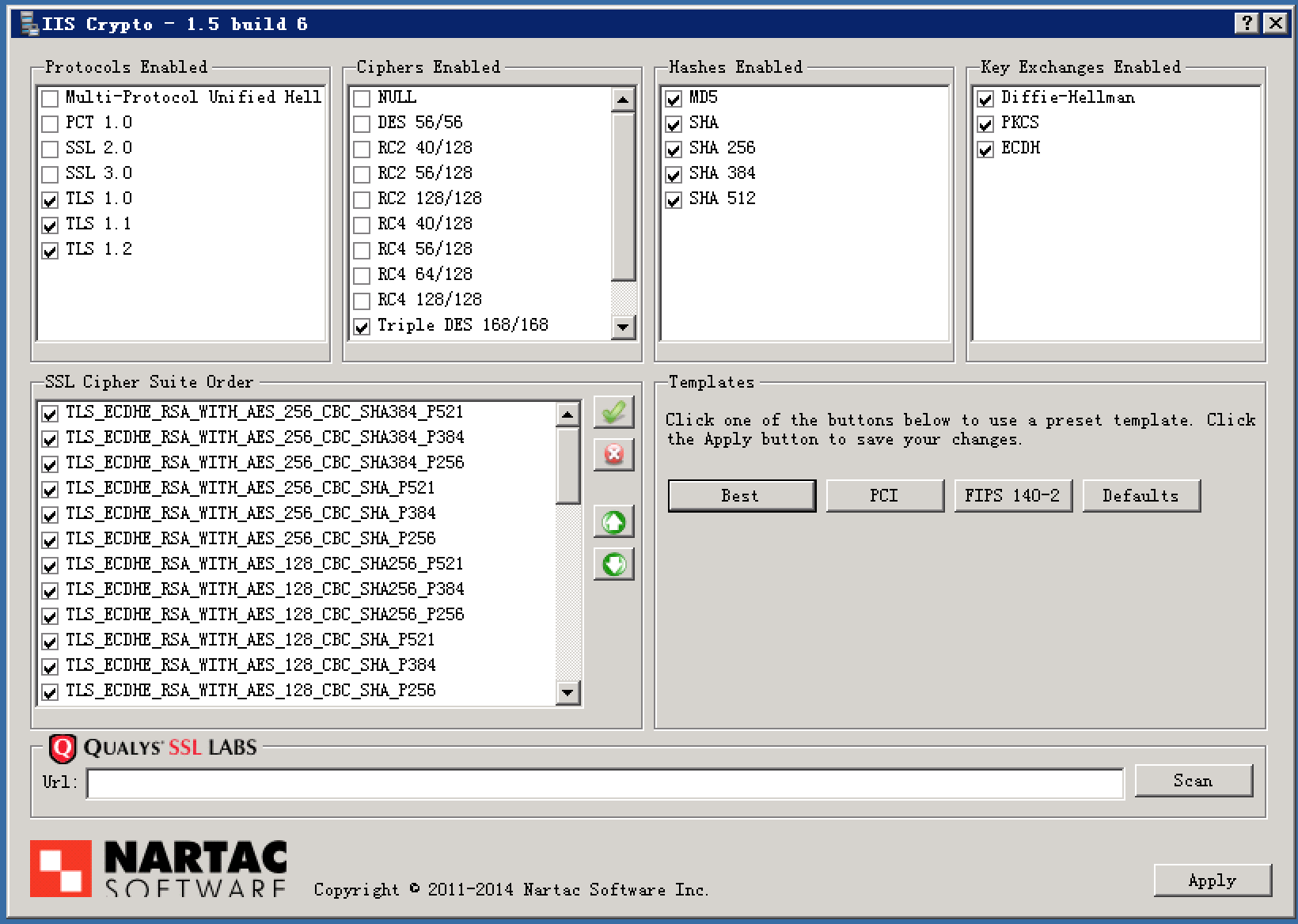Uncheck TLS_ECDHE_RSA_WITH_AES_256_CBC_SHA384_P256 suite
The image size is (1298, 924).
click(50, 464)
